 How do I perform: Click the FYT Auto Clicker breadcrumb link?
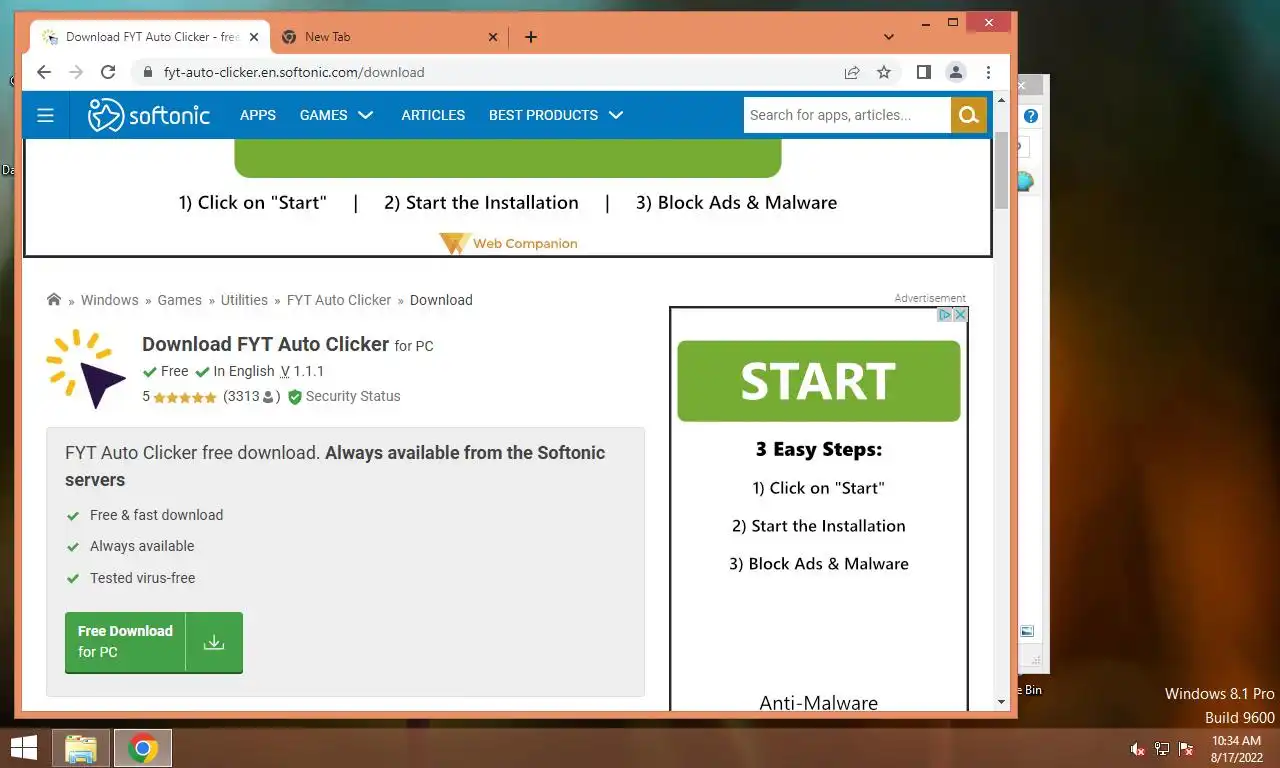(x=339, y=300)
